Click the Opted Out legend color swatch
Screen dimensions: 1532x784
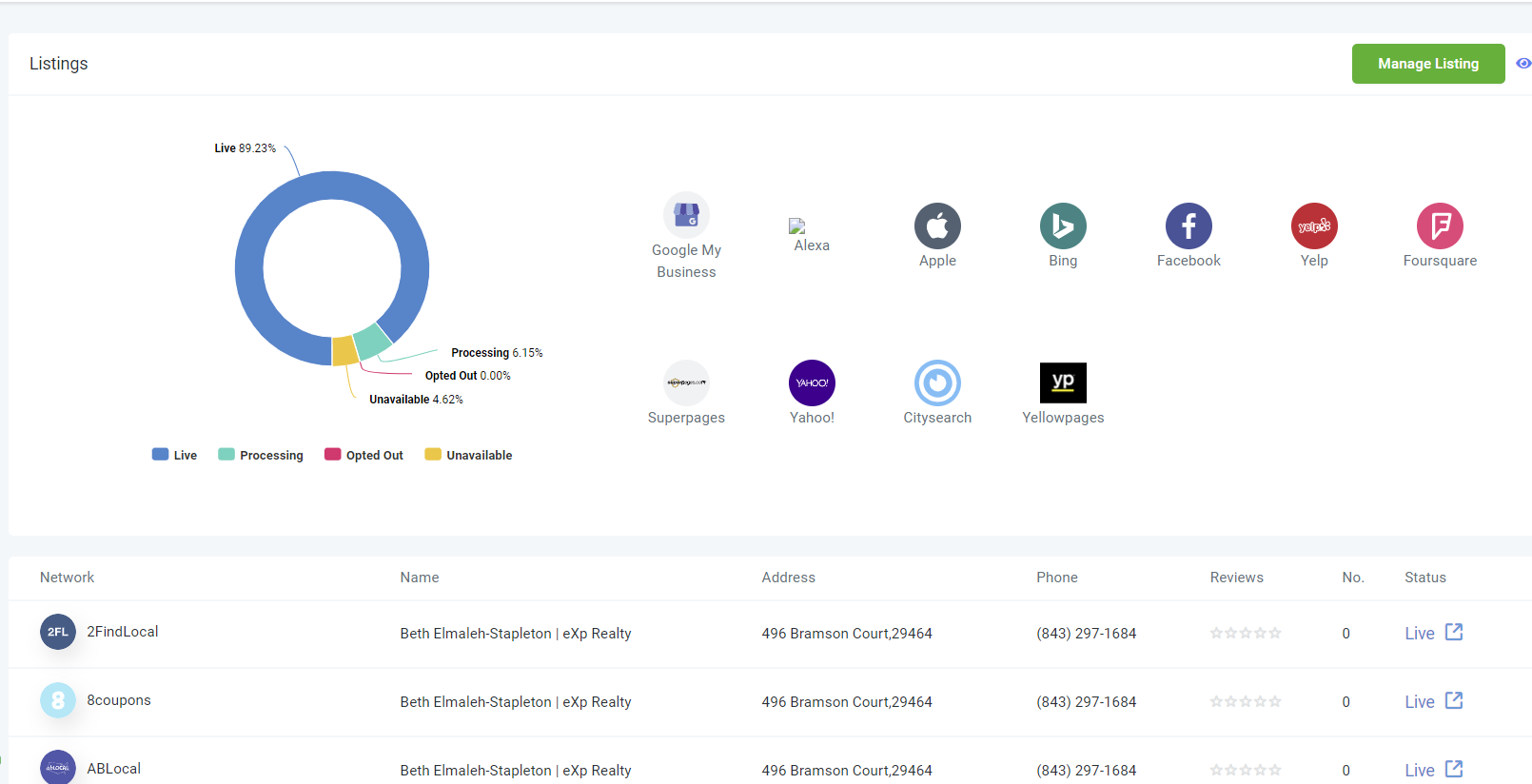[x=332, y=455]
